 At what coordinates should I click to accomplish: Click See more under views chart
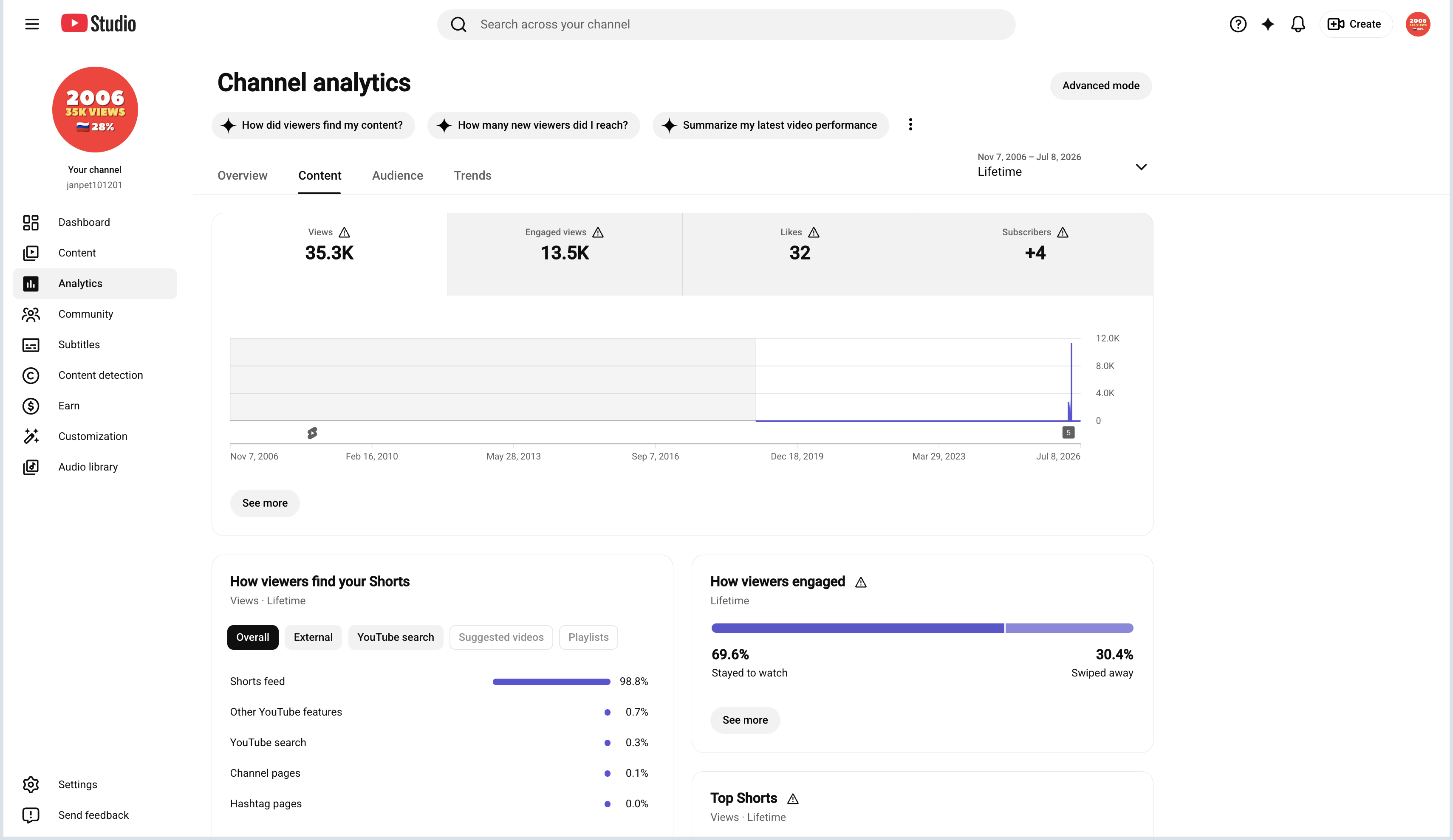[x=265, y=503]
